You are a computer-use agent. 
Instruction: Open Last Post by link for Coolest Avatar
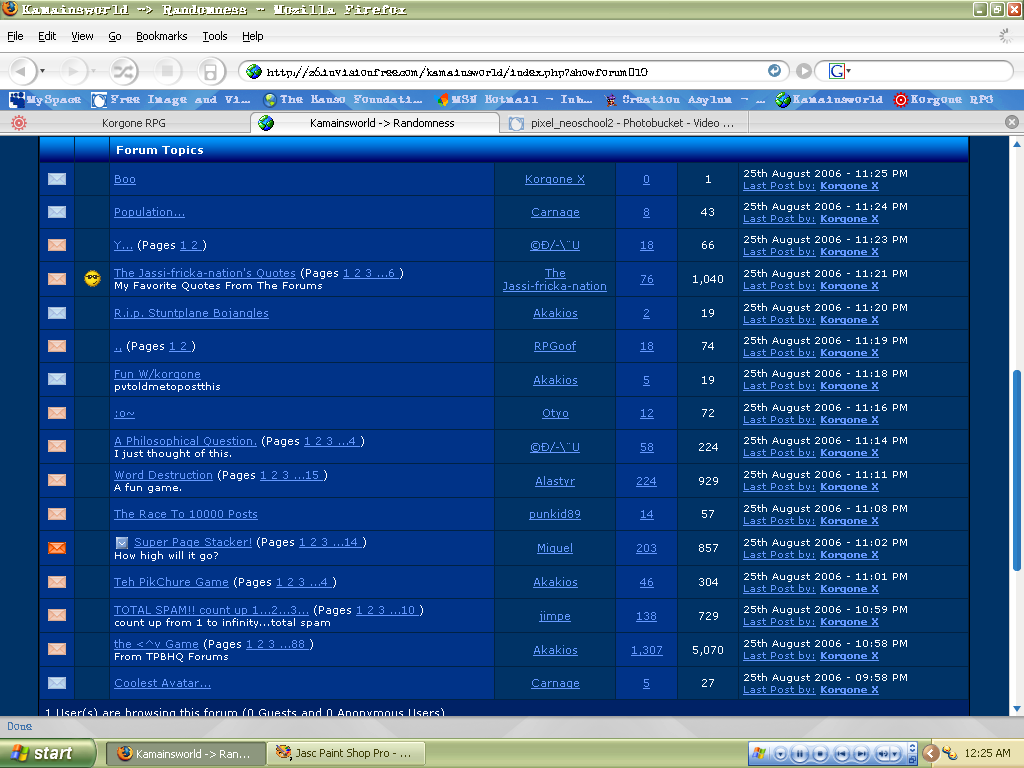tap(779, 690)
